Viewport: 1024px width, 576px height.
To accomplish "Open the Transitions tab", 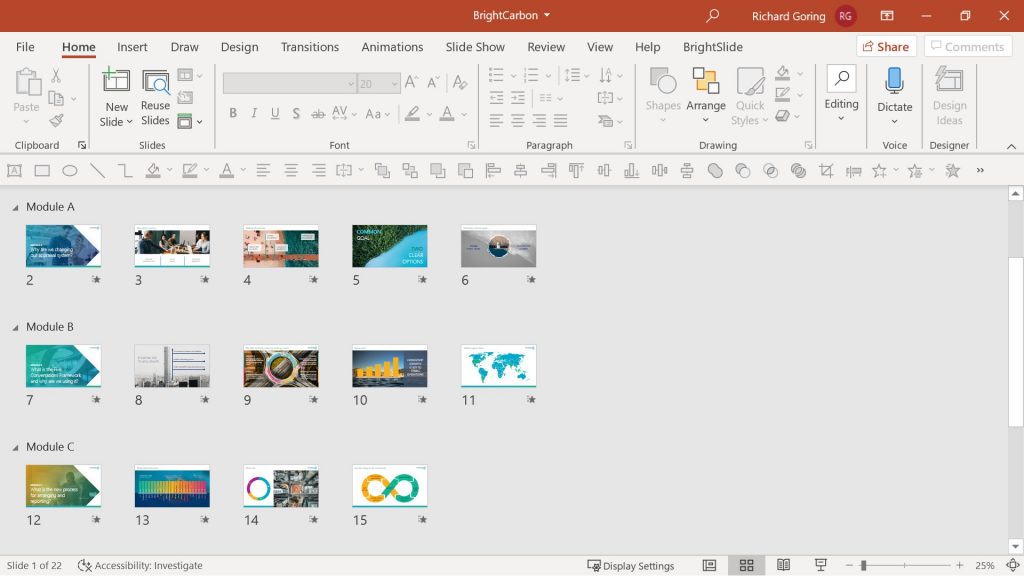I will click(x=309, y=46).
